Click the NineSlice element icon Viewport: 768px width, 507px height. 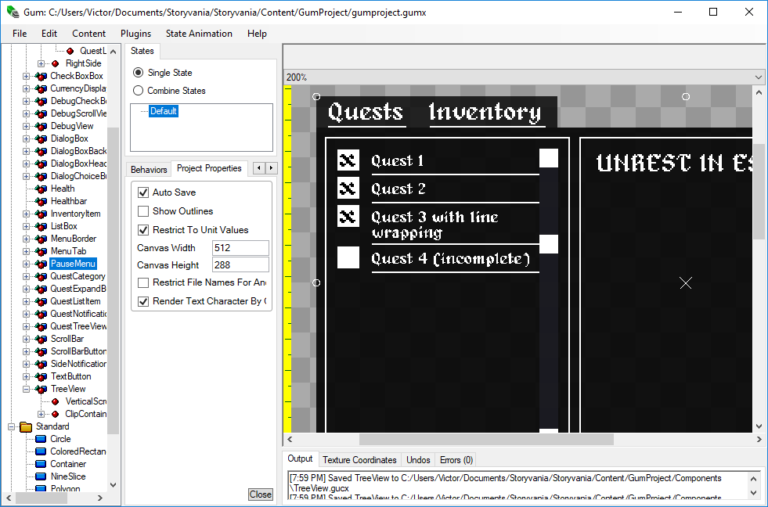pos(40,477)
